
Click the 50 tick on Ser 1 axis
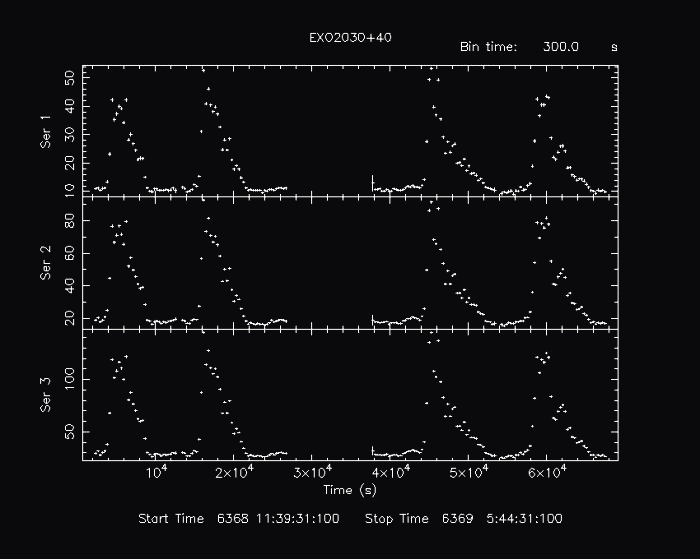coord(70,77)
